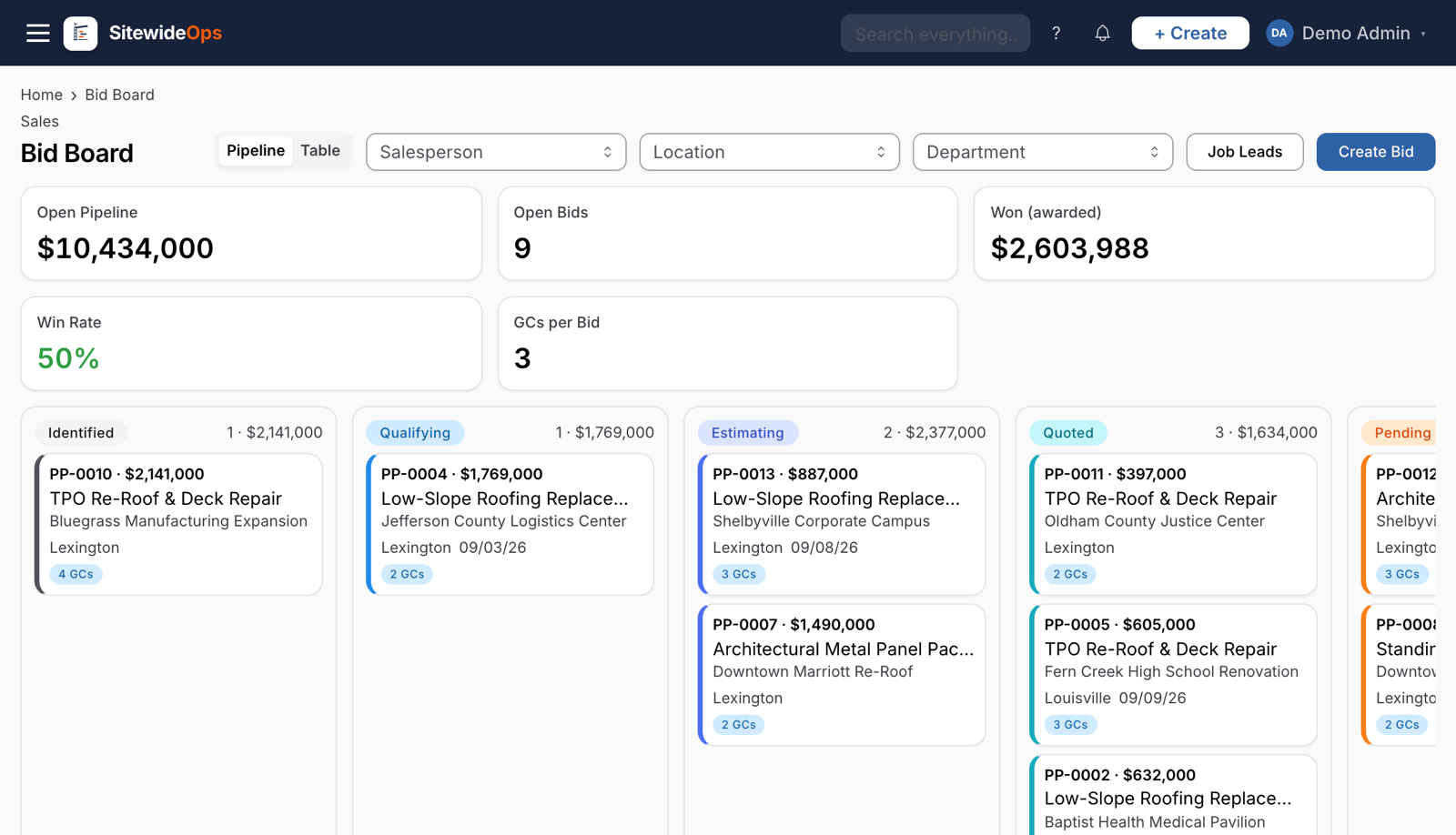Click the GCs per Bid metric card

click(728, 344)
